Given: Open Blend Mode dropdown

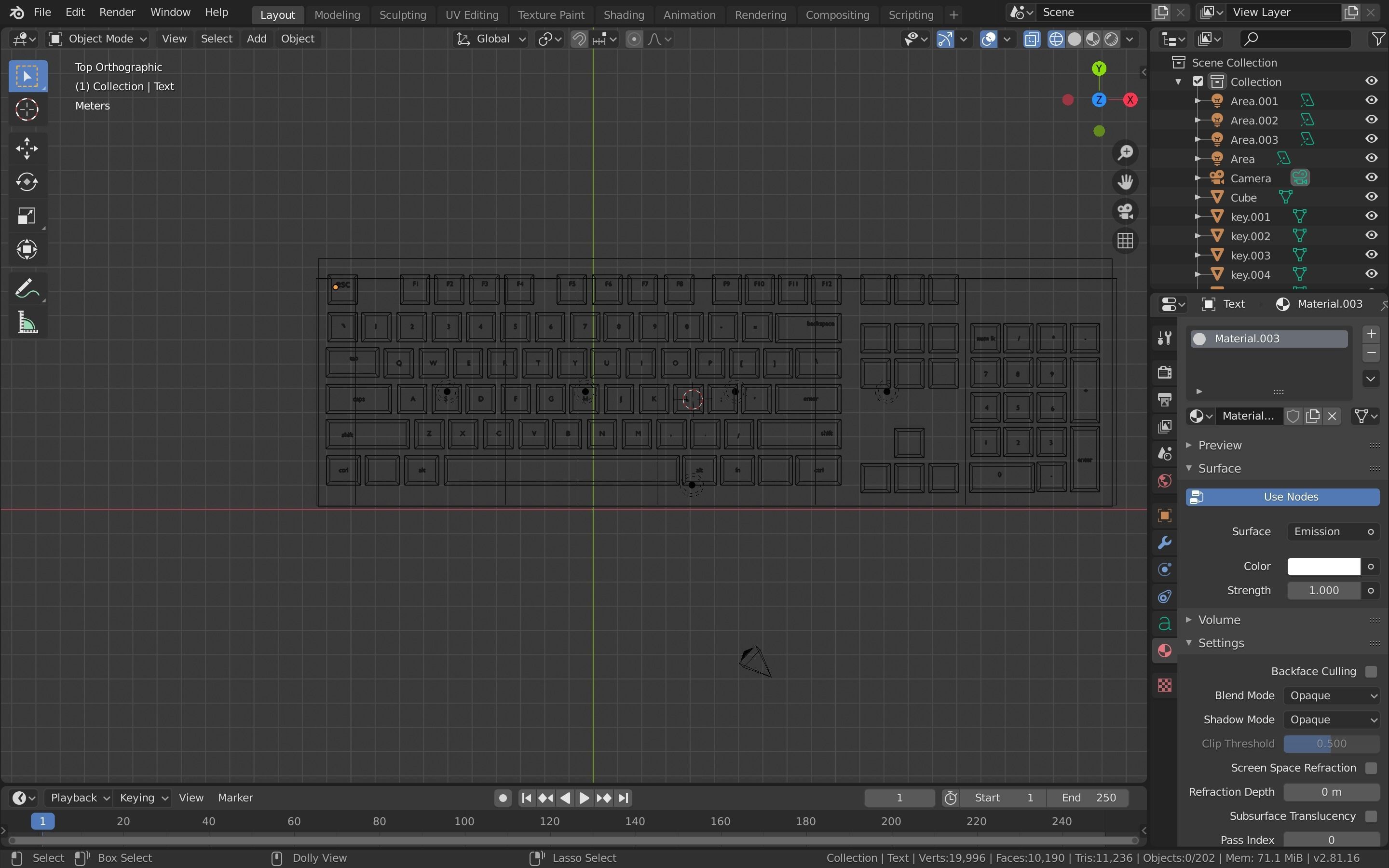Looking at the screenshot, I should [1331, 695].
